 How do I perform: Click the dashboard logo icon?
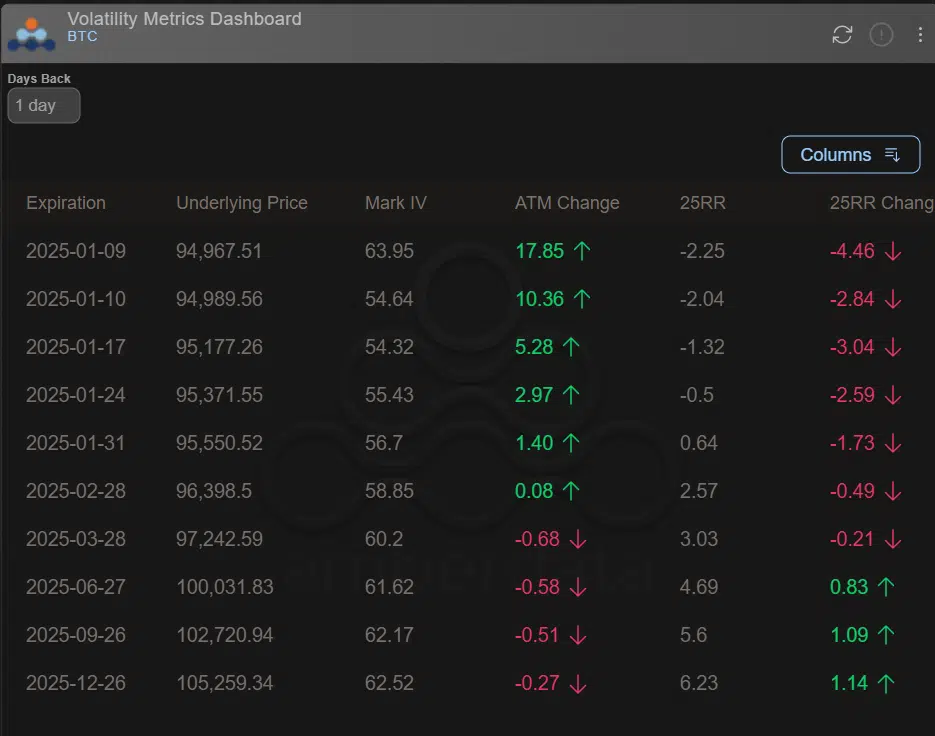click(32, 34)
